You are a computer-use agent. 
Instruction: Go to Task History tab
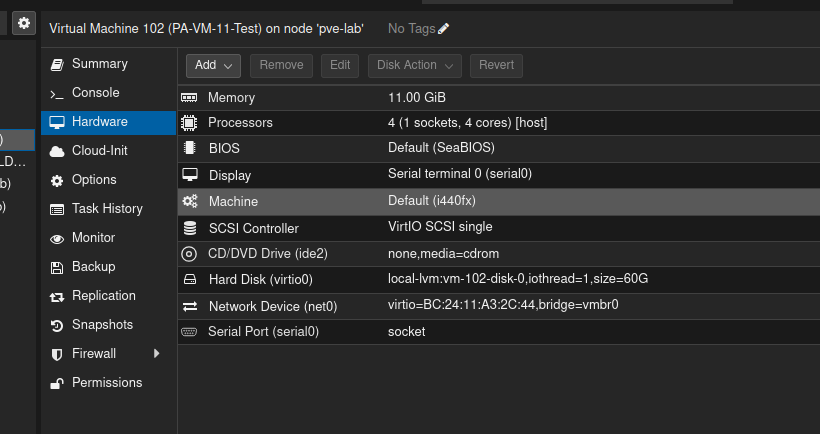click(x=108, y=209)
